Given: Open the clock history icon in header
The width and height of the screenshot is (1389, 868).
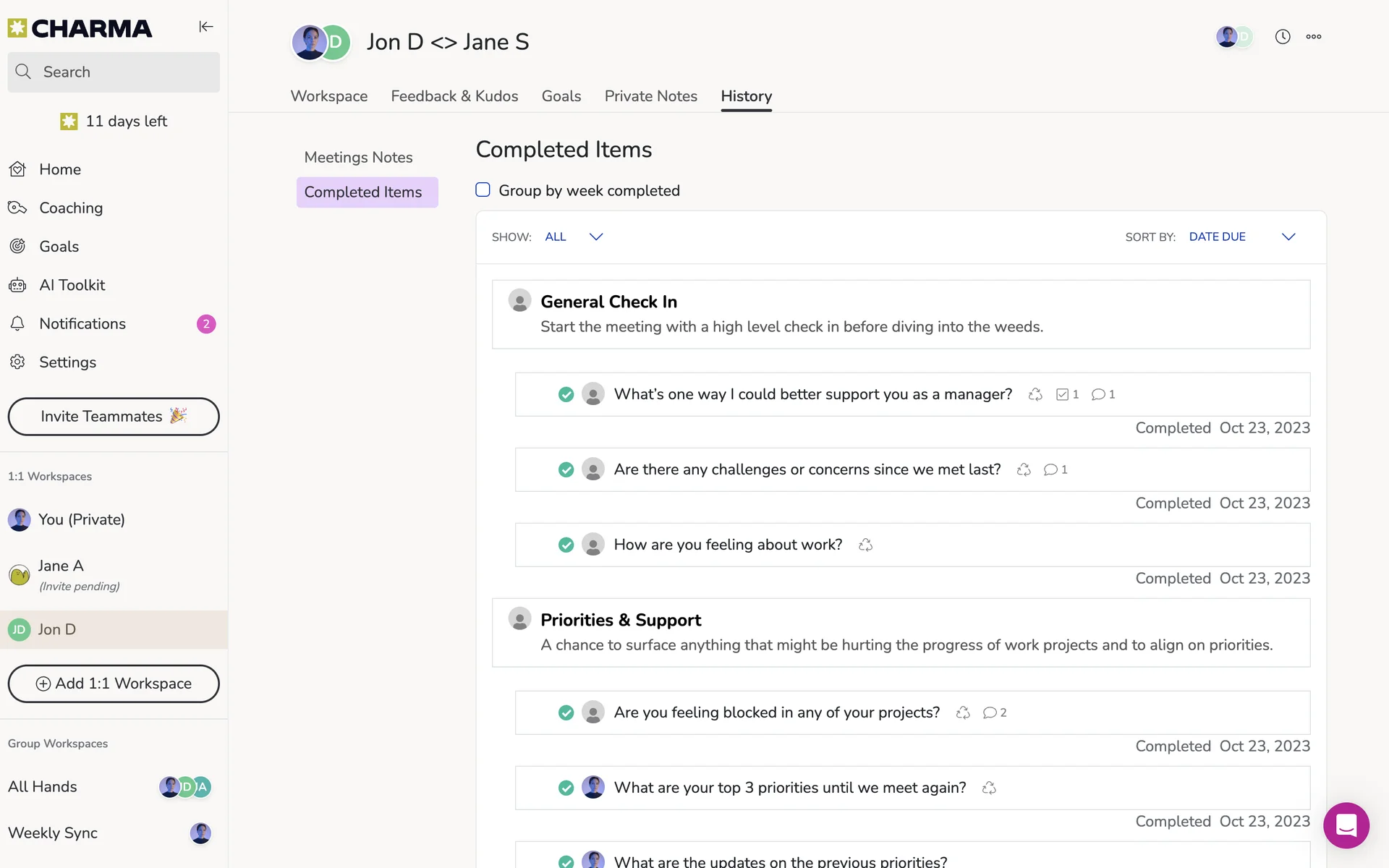Looking at the screenshot, I should [x=1282, y=37].
